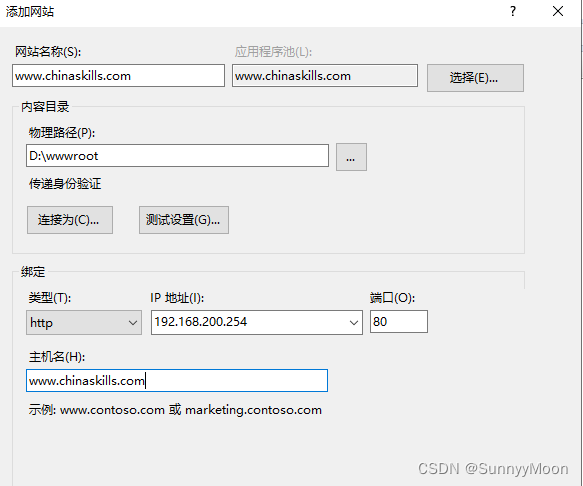This screenshot has height=486, width=583.
Task: Click the 端口(O): label
Action: click(392, 298)
